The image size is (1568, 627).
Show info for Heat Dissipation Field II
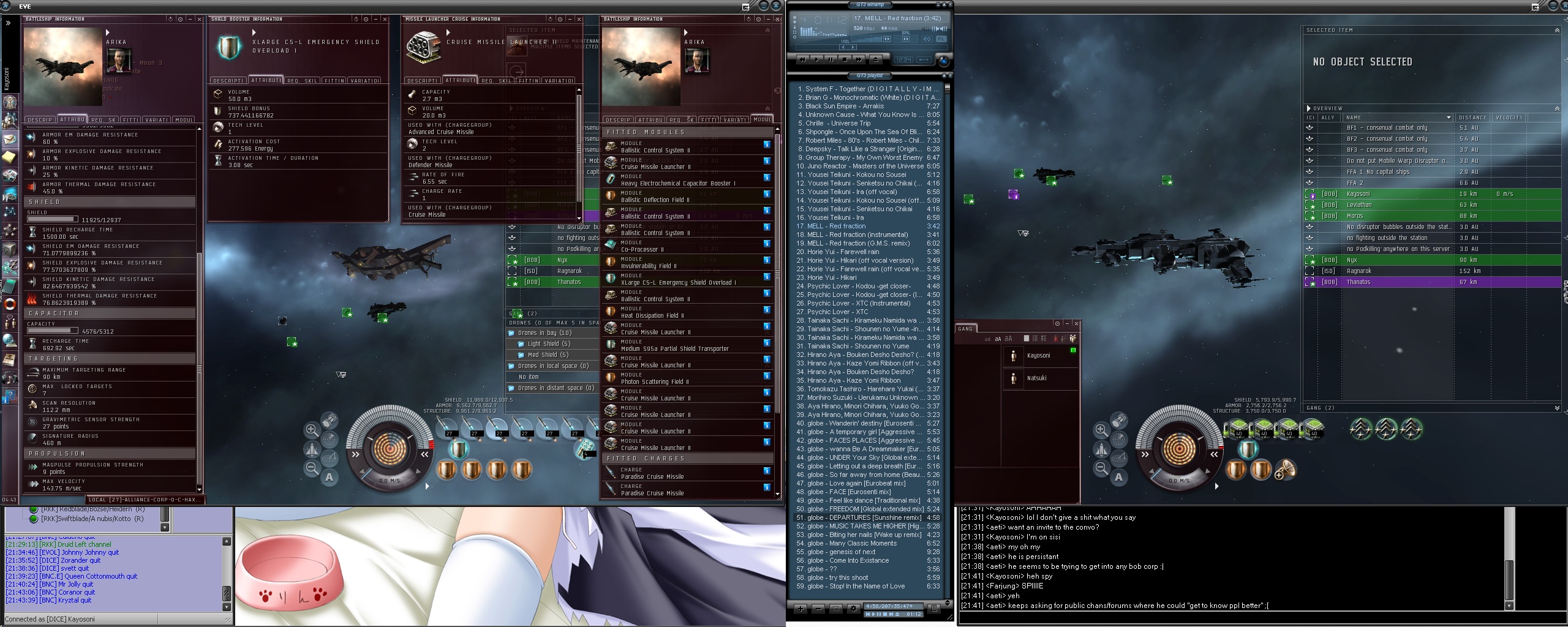tap(767, 310)
